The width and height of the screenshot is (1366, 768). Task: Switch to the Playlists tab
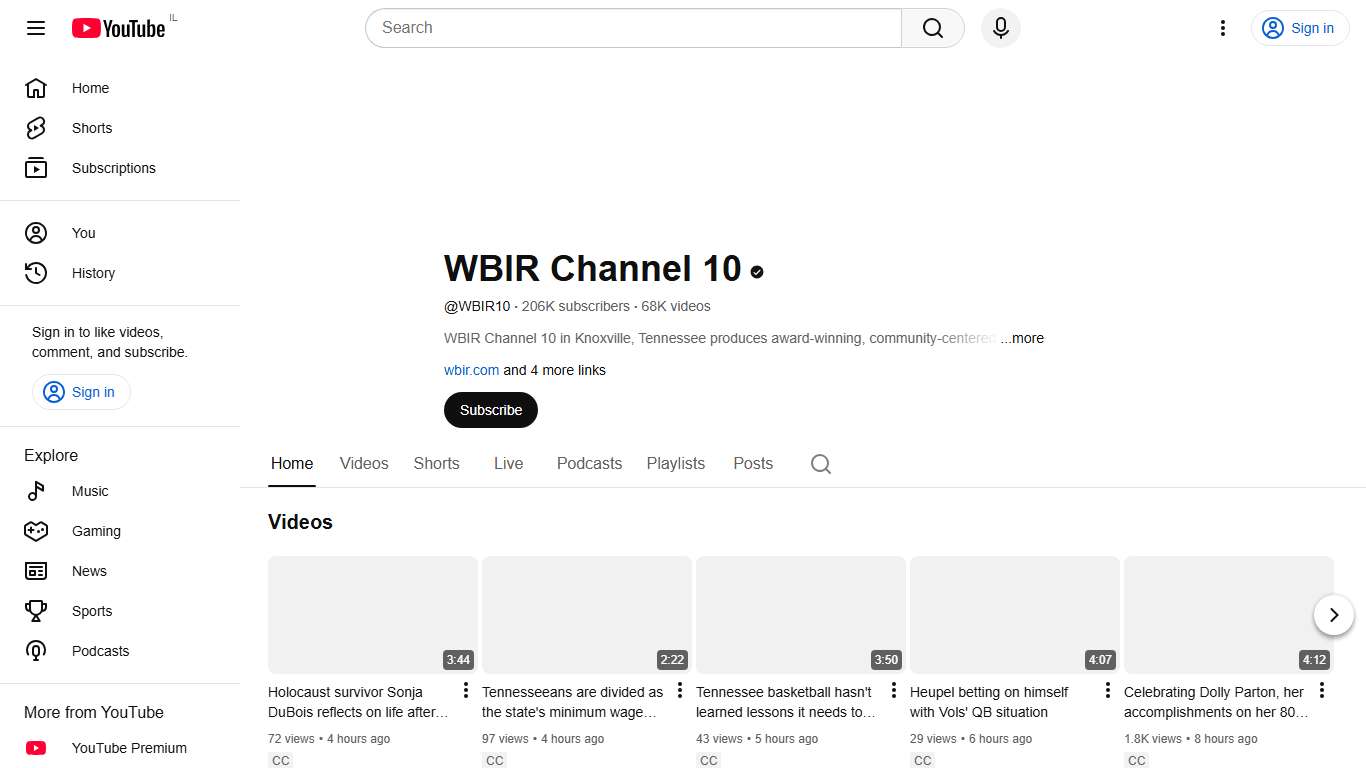tap(675, 463)
